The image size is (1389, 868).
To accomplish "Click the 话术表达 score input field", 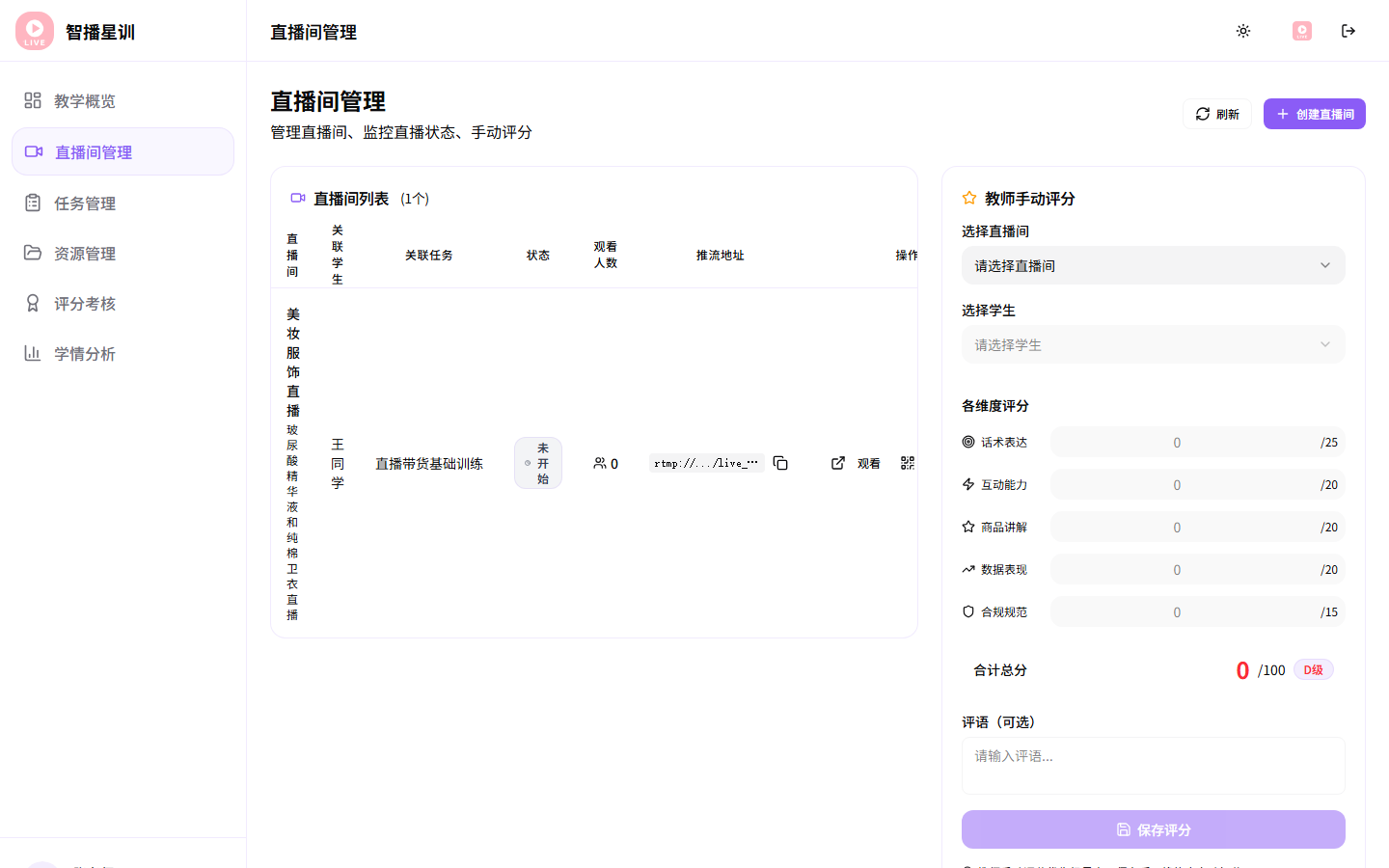I will pos(1197,442).
